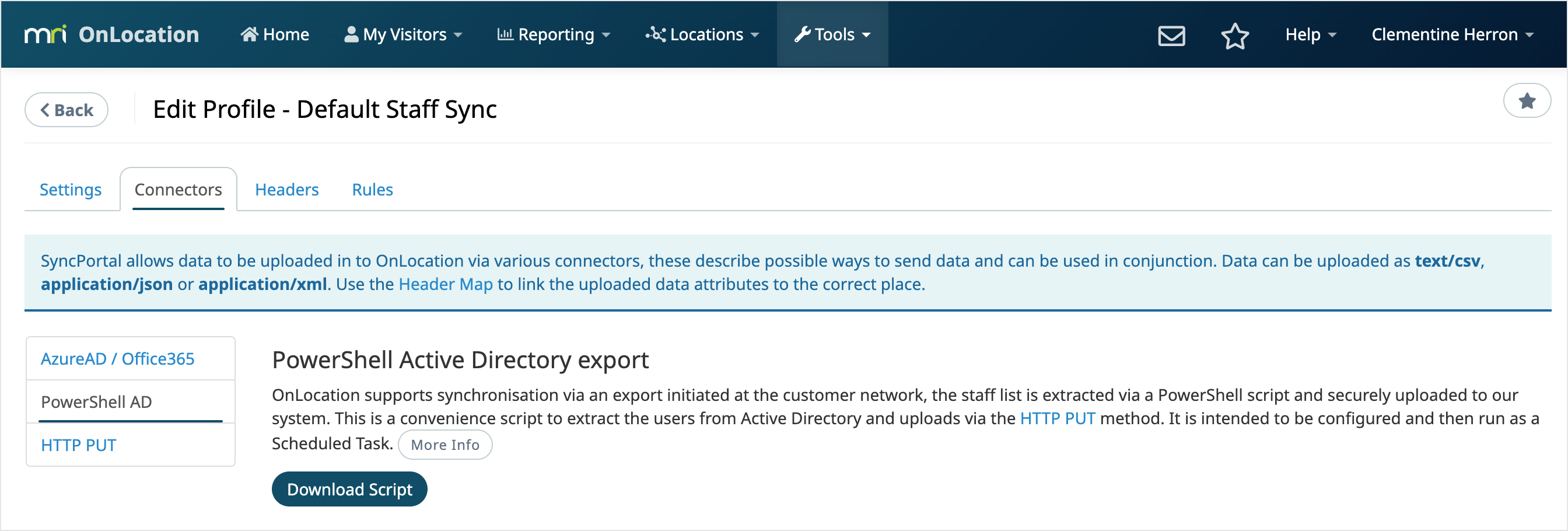
Task: Expand the Reporting dropdown menu
Action: pos(554,34)
